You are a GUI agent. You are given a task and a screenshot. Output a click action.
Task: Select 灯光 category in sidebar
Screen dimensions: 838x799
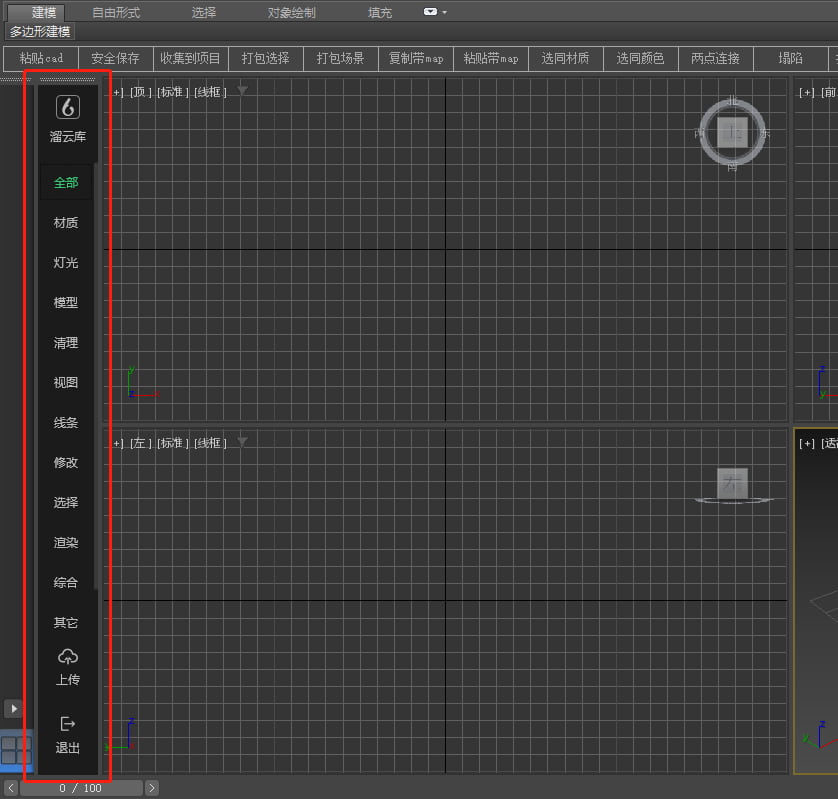click(66, 262)
